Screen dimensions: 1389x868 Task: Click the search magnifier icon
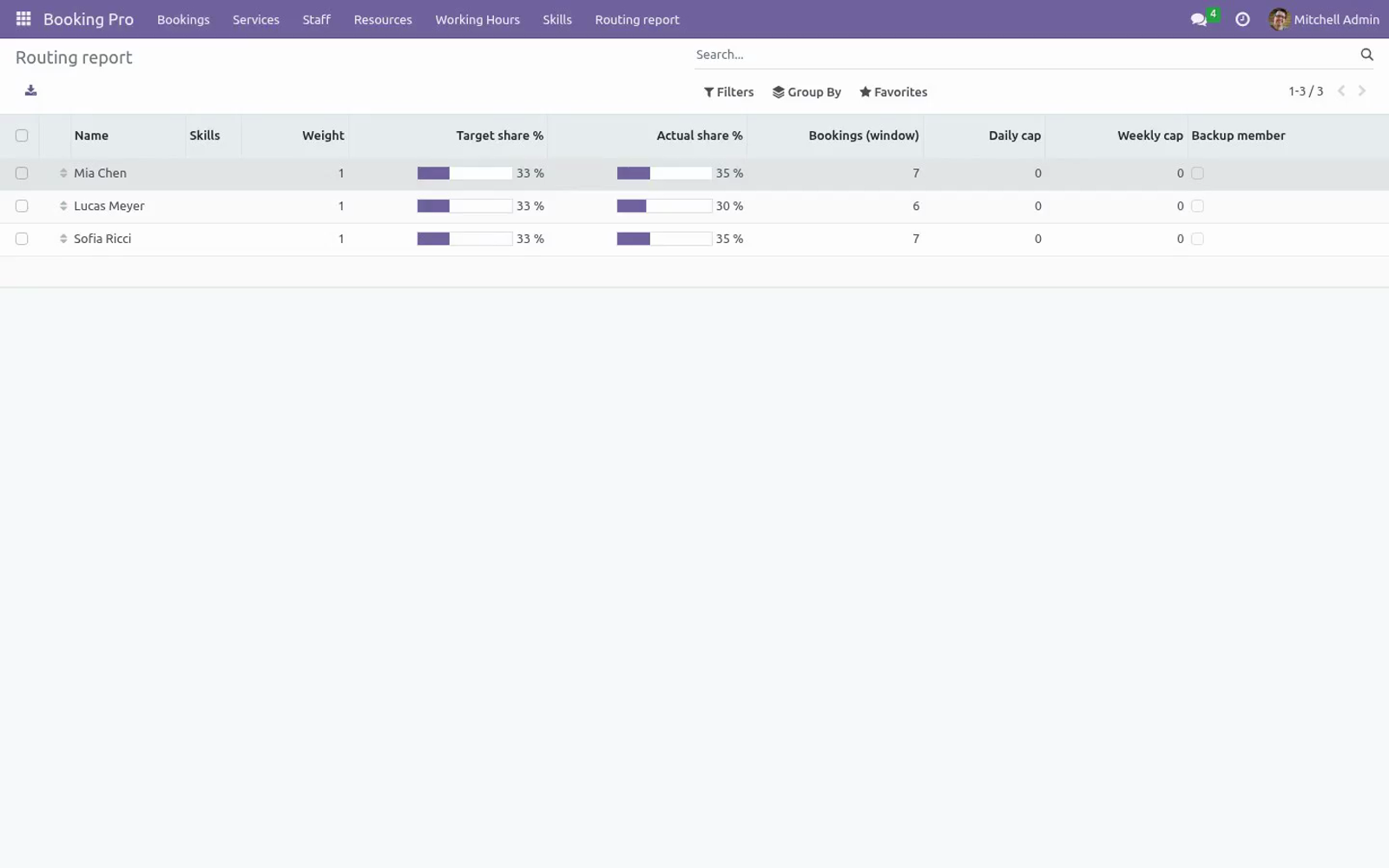[x=1366, y=55]
